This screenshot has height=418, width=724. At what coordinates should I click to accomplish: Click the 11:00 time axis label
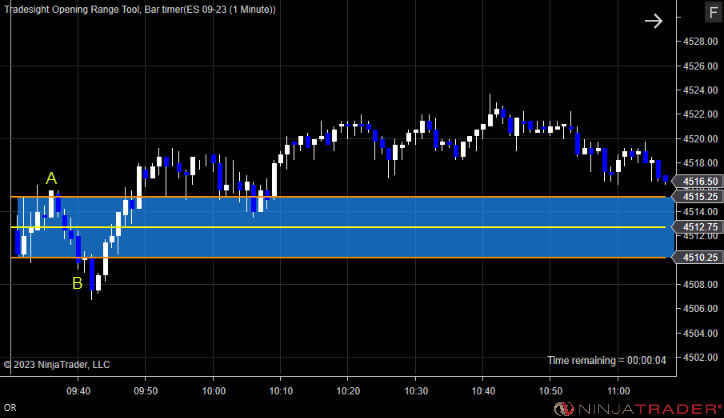click(x=618, y=391)
